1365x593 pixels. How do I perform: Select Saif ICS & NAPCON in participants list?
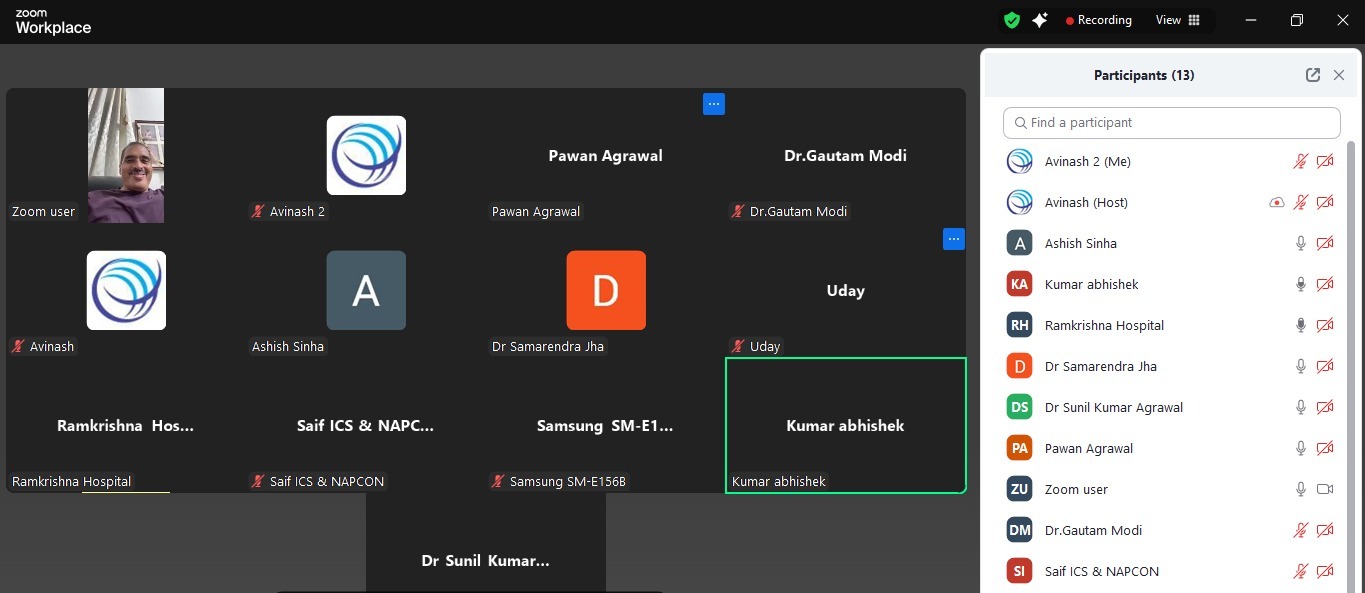point(1101,571)
